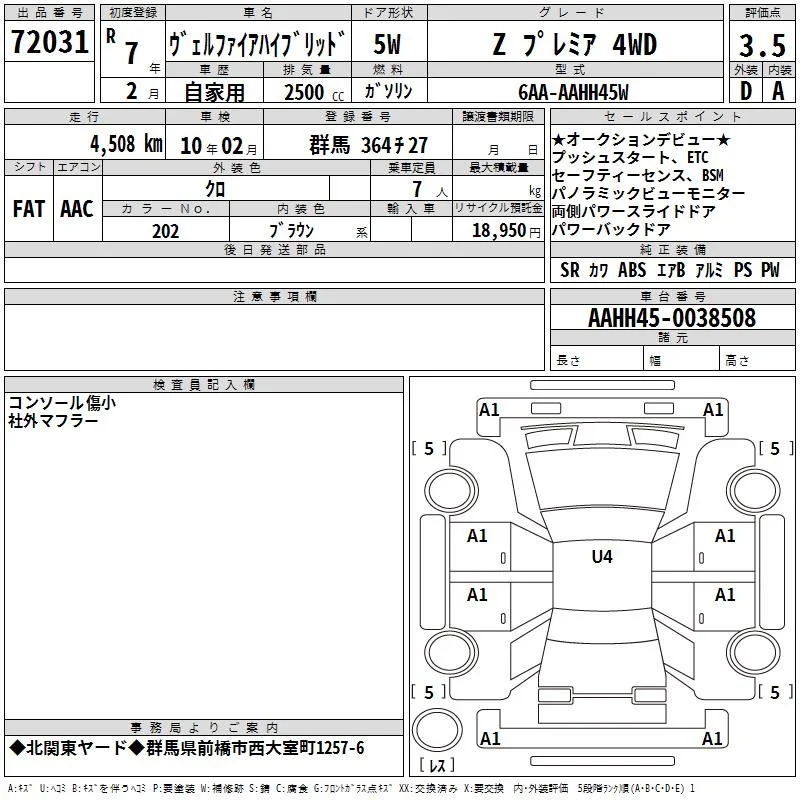This screenshot has height=800, width=800.
Task: Select interior grade A
Action: [778, 91]
